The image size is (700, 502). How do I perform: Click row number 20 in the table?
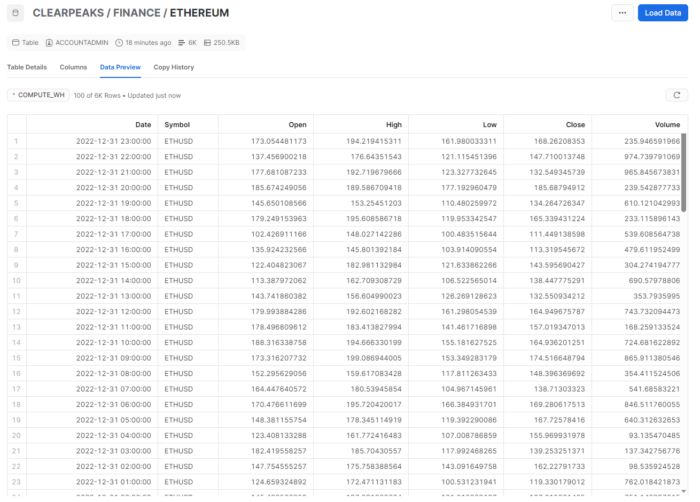[x=17, y=435]
